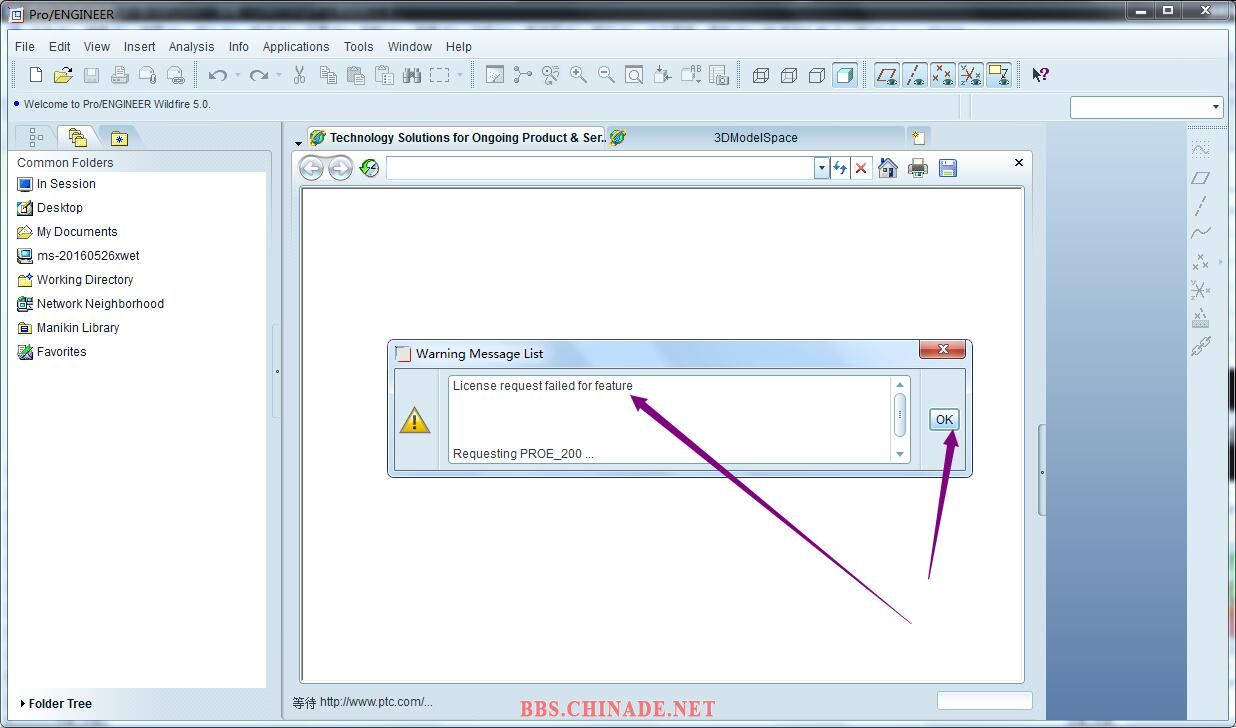Click the Paste clipboard icon
Viewport: 1236px width, 728px height.
tap(355, 75)
